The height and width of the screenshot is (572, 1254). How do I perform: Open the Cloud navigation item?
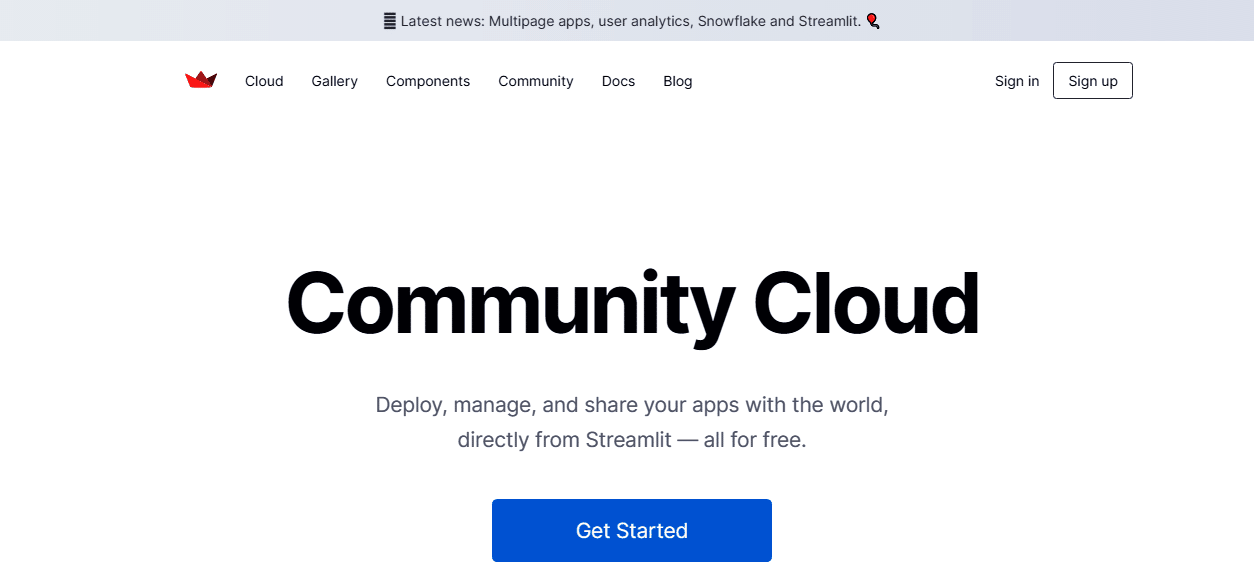tap(264, 81)
